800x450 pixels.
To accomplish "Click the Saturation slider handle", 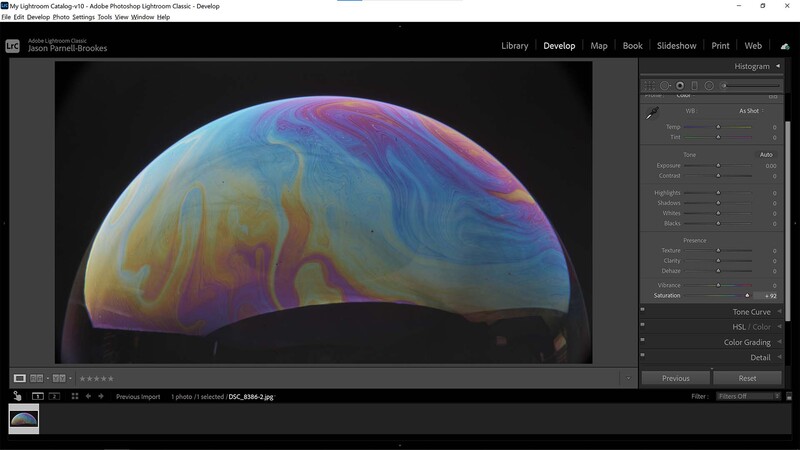I will click(747, 295).
